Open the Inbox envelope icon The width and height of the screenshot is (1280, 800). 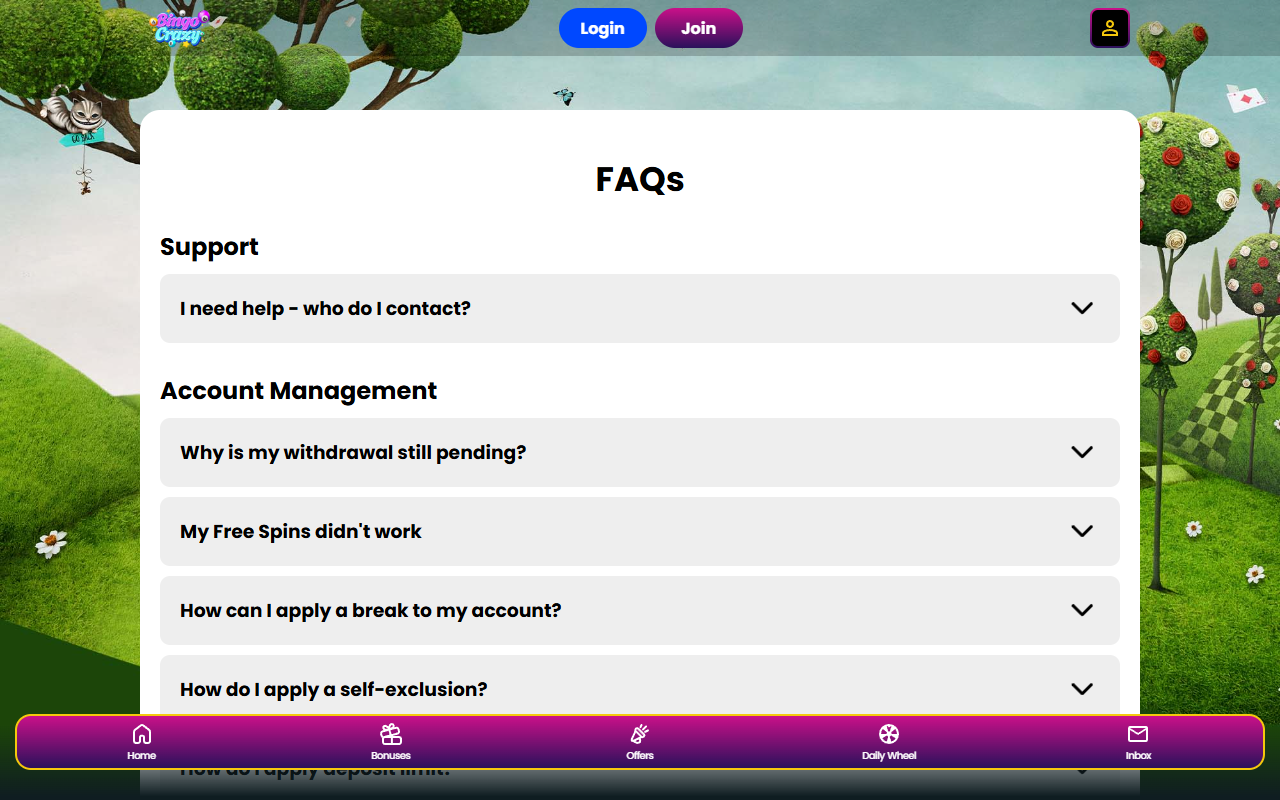pos(1138,734)
